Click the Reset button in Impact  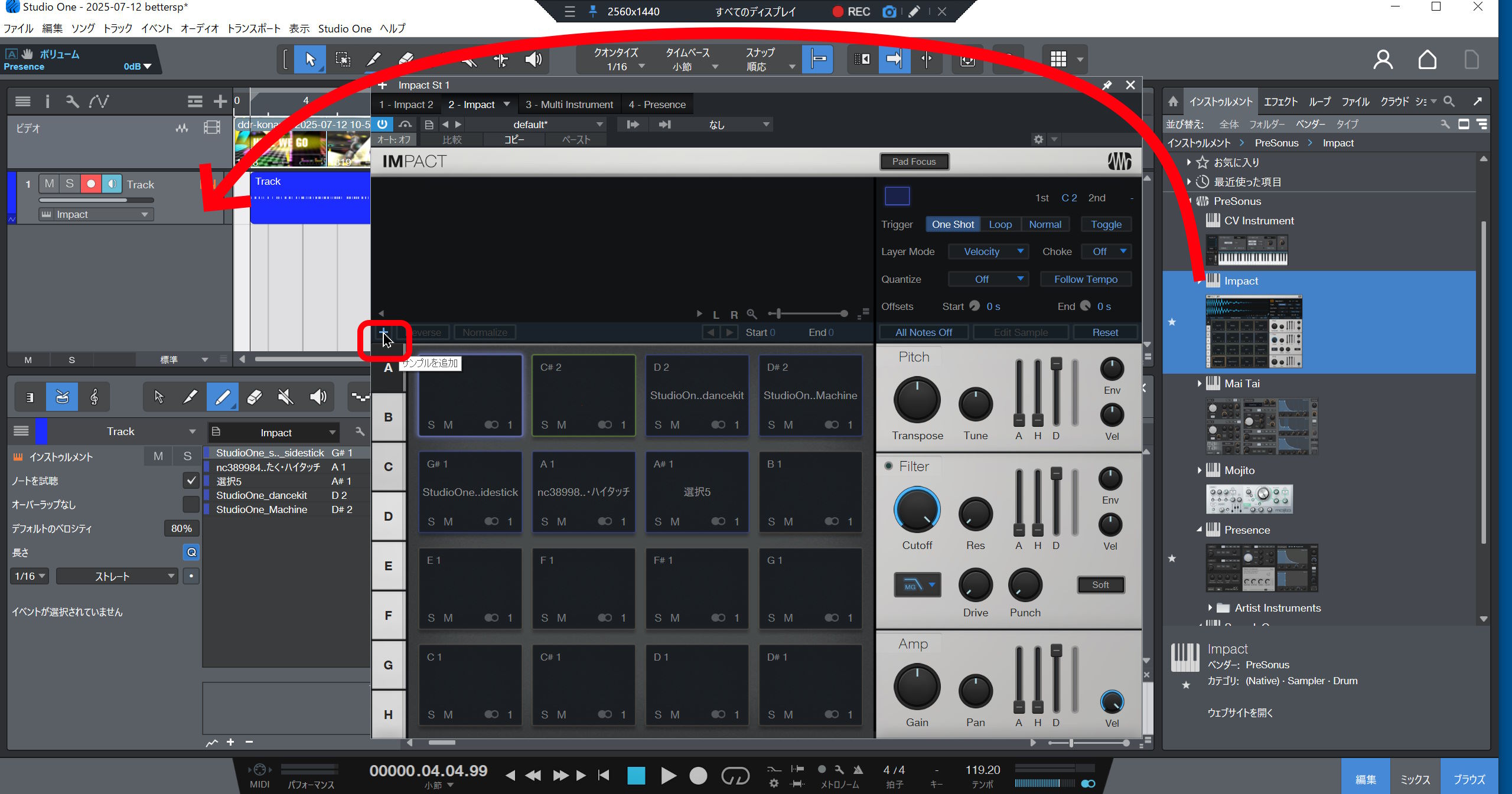[x=1105, y=332]
